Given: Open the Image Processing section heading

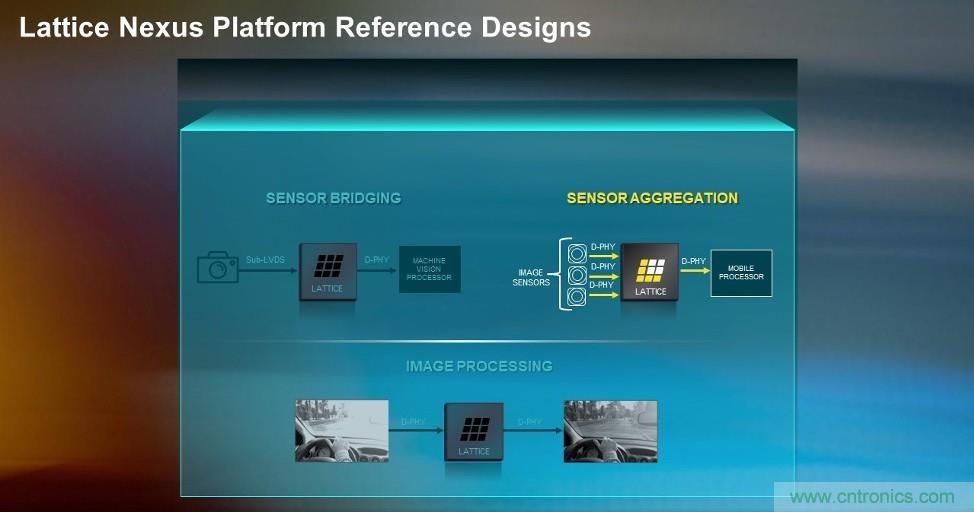Looking at the screenshot, I should 479,366.
